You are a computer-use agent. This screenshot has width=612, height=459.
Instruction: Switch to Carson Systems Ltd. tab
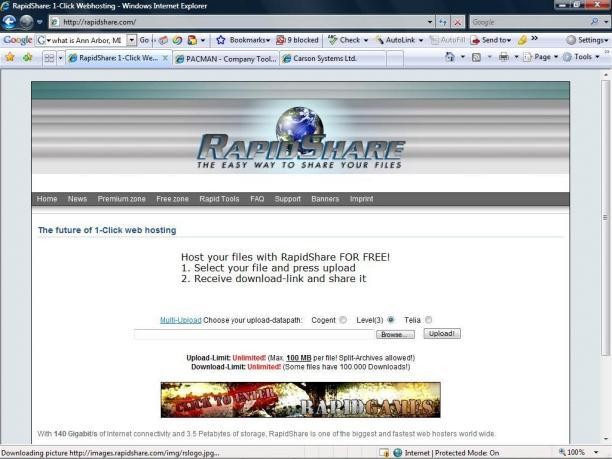(x=333, y=59)
